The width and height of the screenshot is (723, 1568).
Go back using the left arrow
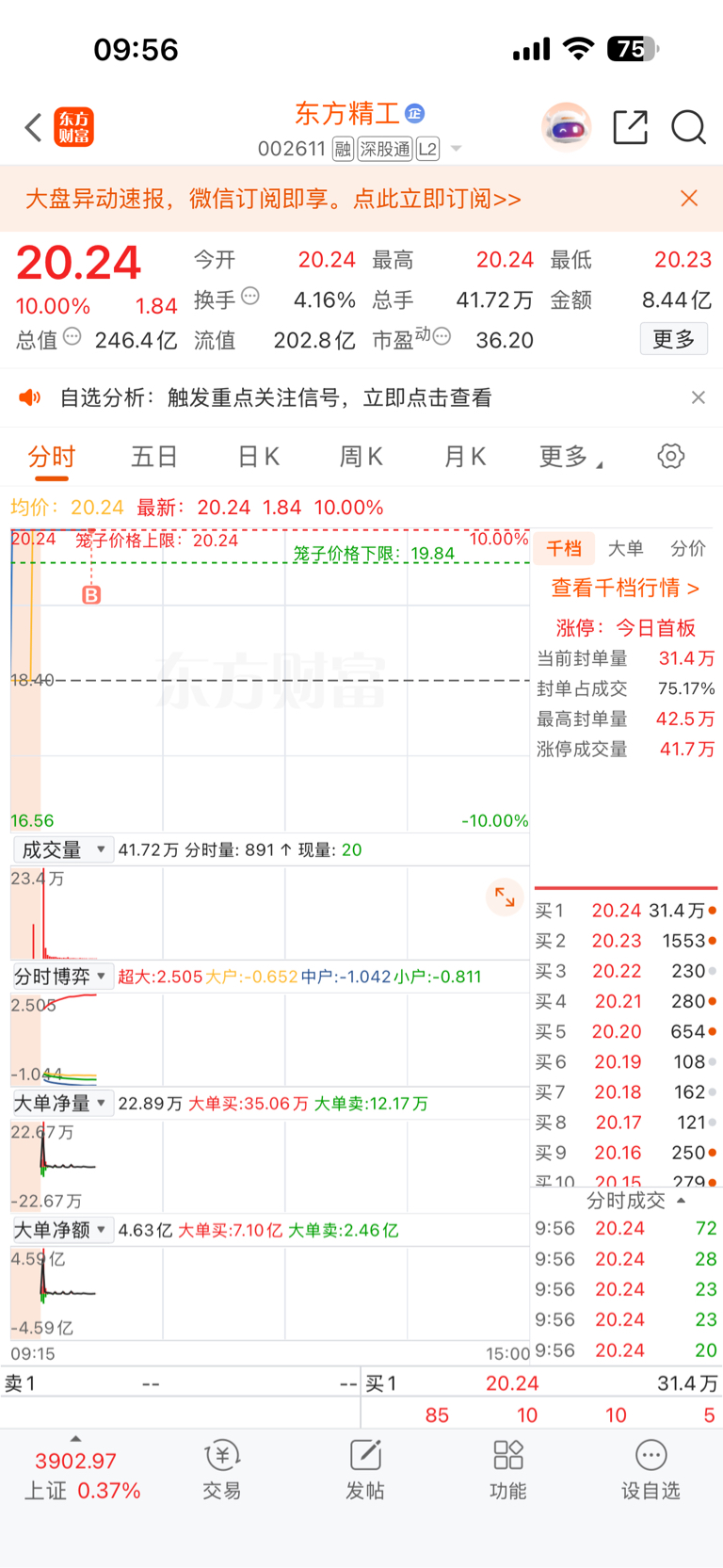click(x=34, y=127)
